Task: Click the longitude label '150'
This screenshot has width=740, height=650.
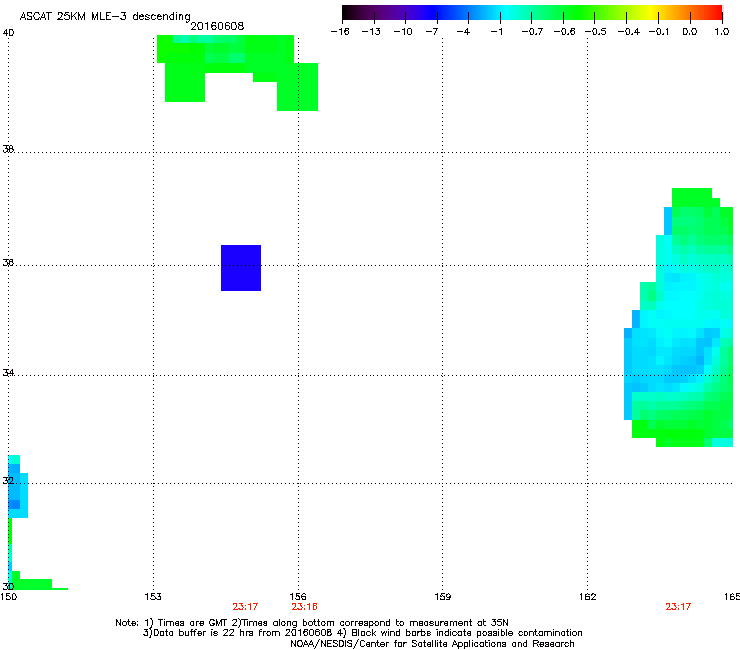Action: coord(8,597)
